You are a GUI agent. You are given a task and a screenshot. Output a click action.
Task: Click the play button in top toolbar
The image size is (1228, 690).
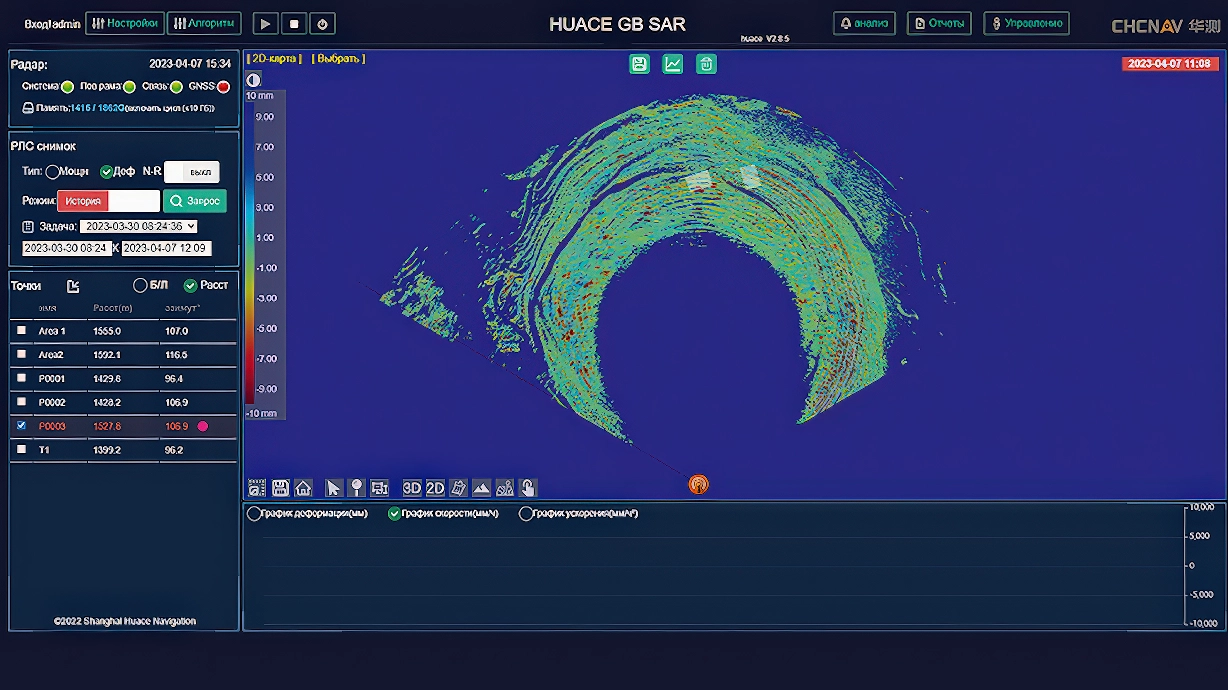(265, 23)
